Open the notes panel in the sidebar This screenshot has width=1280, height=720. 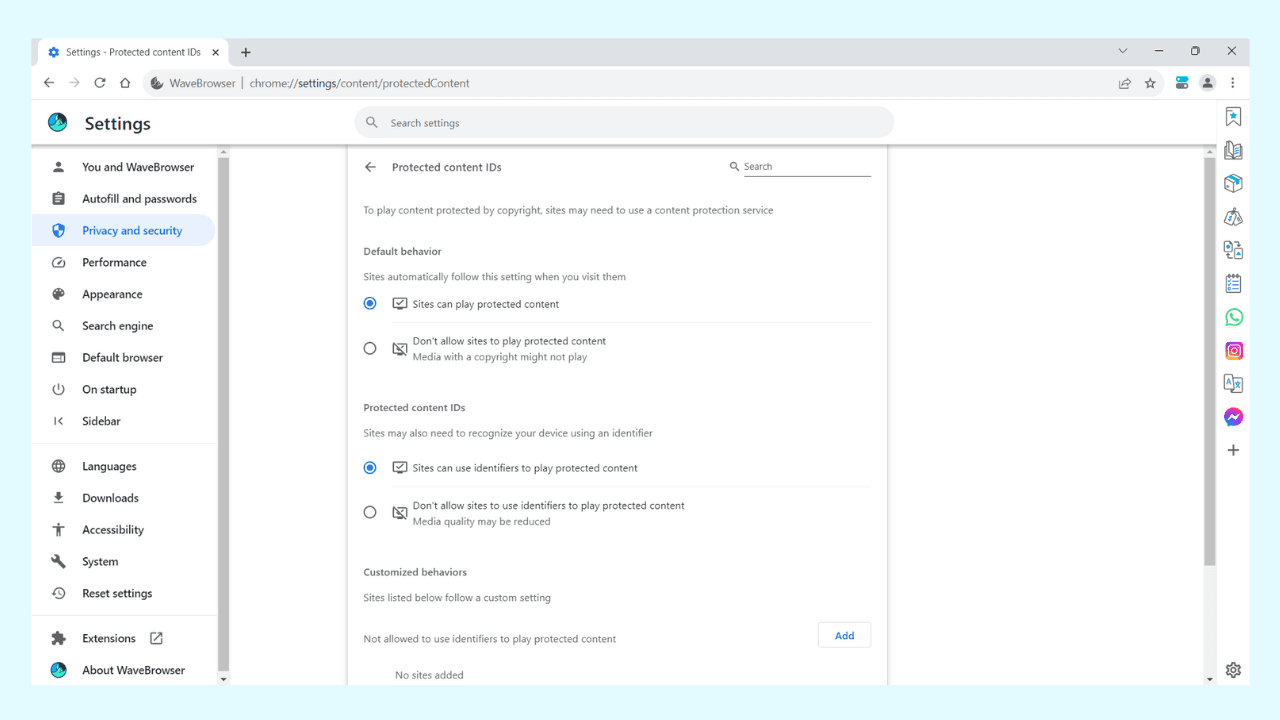(1233, 283)
